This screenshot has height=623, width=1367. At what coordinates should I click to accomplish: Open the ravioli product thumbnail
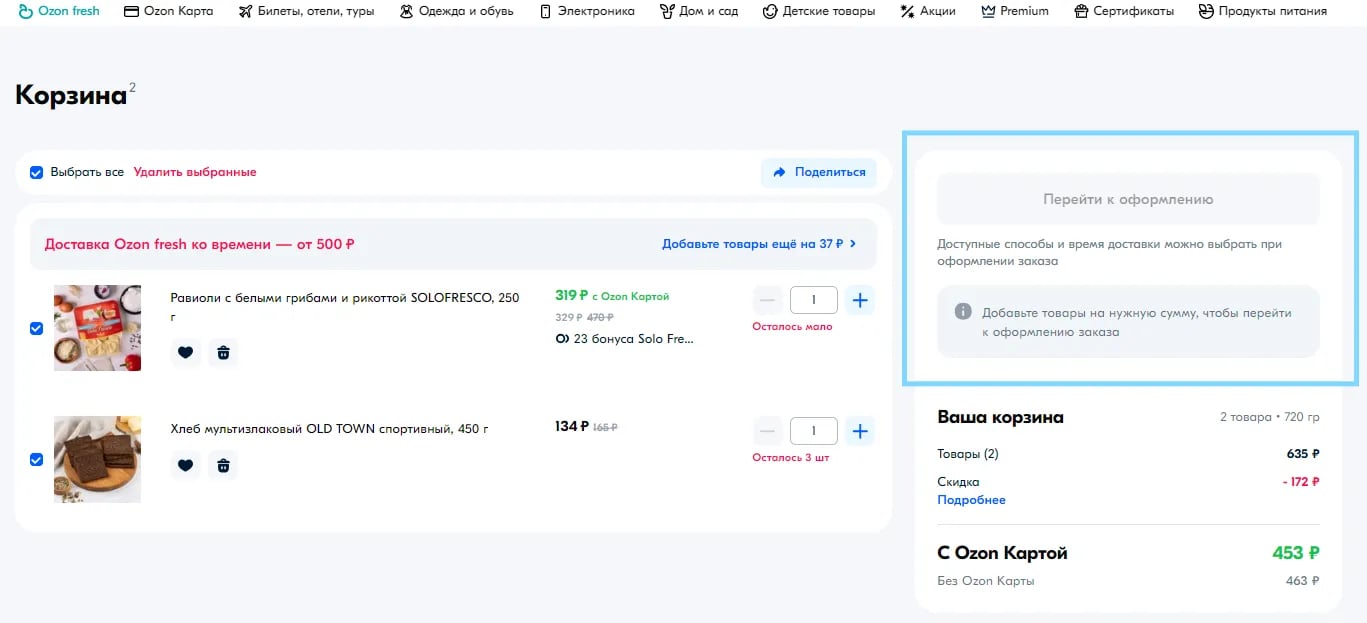coord(97,328)
